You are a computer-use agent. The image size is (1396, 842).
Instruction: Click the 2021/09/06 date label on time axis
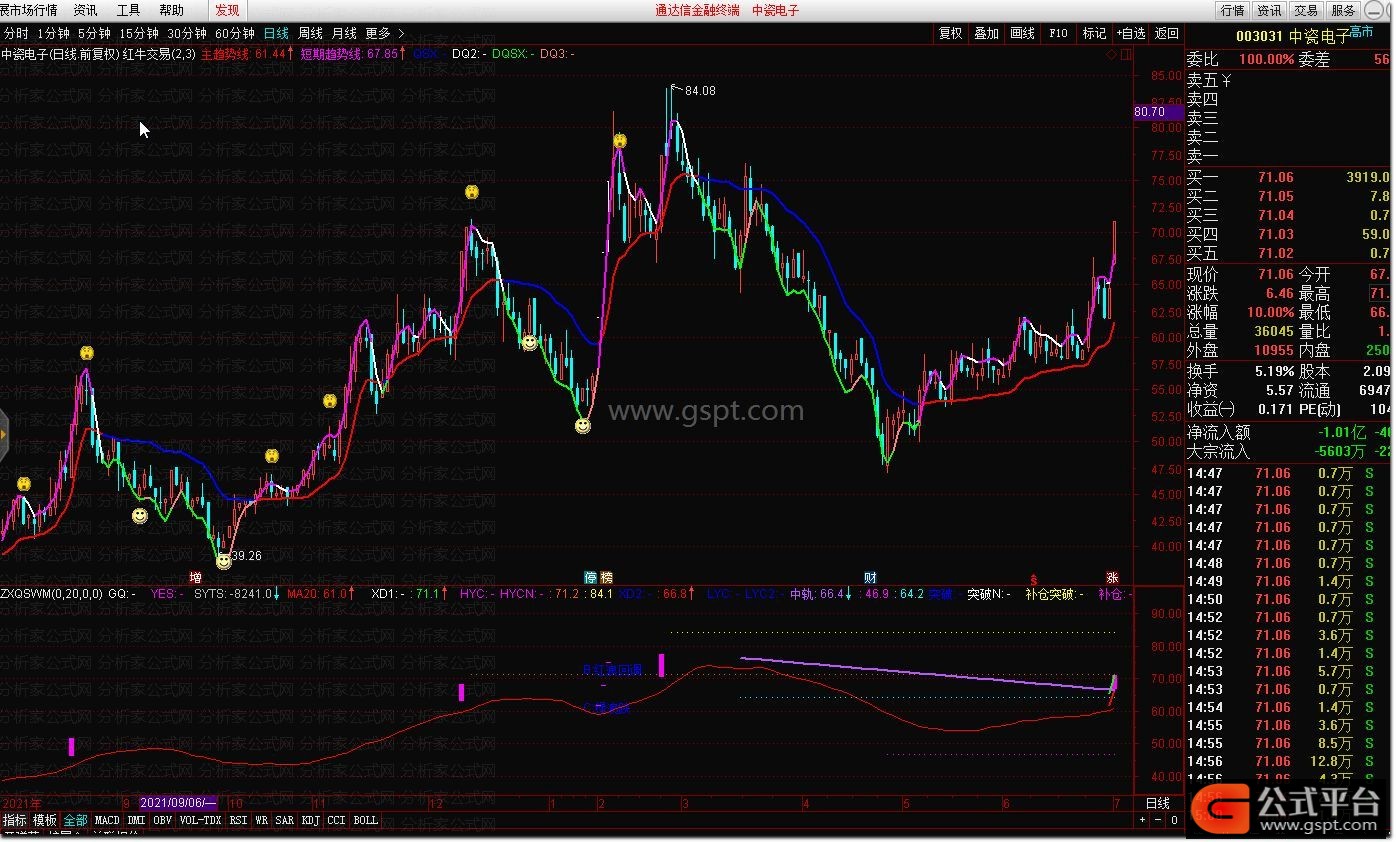coord(178,803)
